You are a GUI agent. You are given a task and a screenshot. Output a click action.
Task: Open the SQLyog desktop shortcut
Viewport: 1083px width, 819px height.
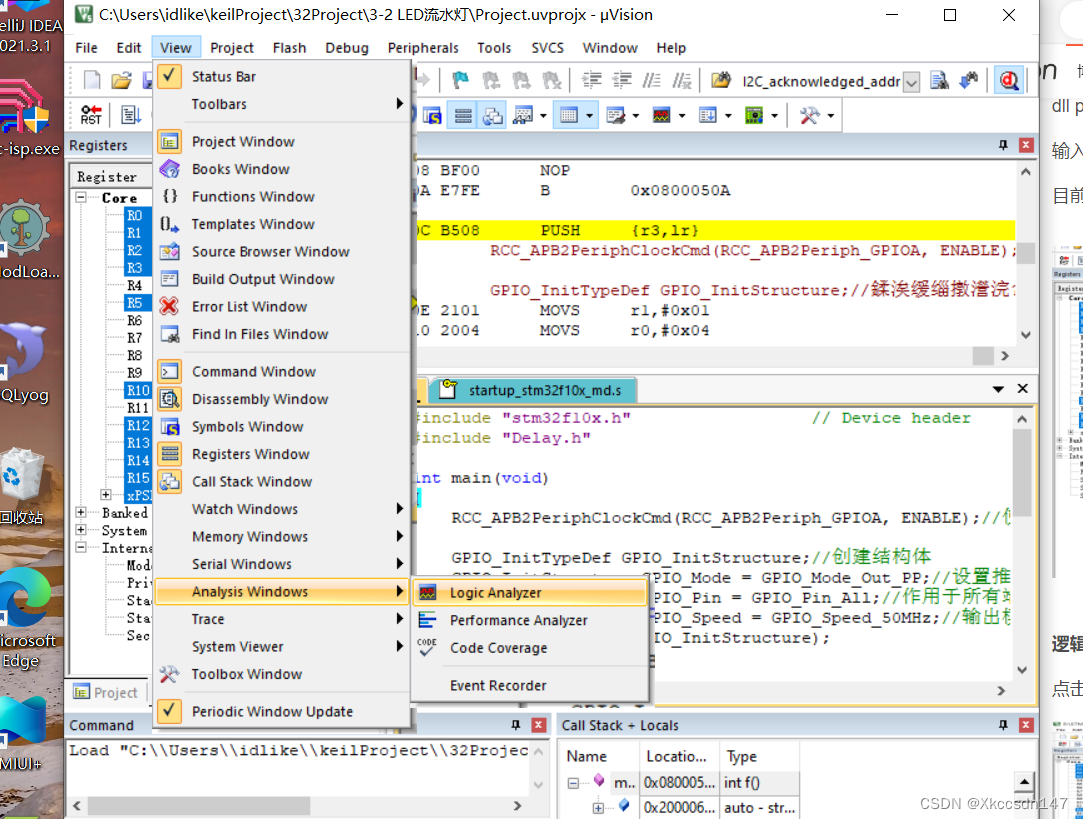pos(25,365)
